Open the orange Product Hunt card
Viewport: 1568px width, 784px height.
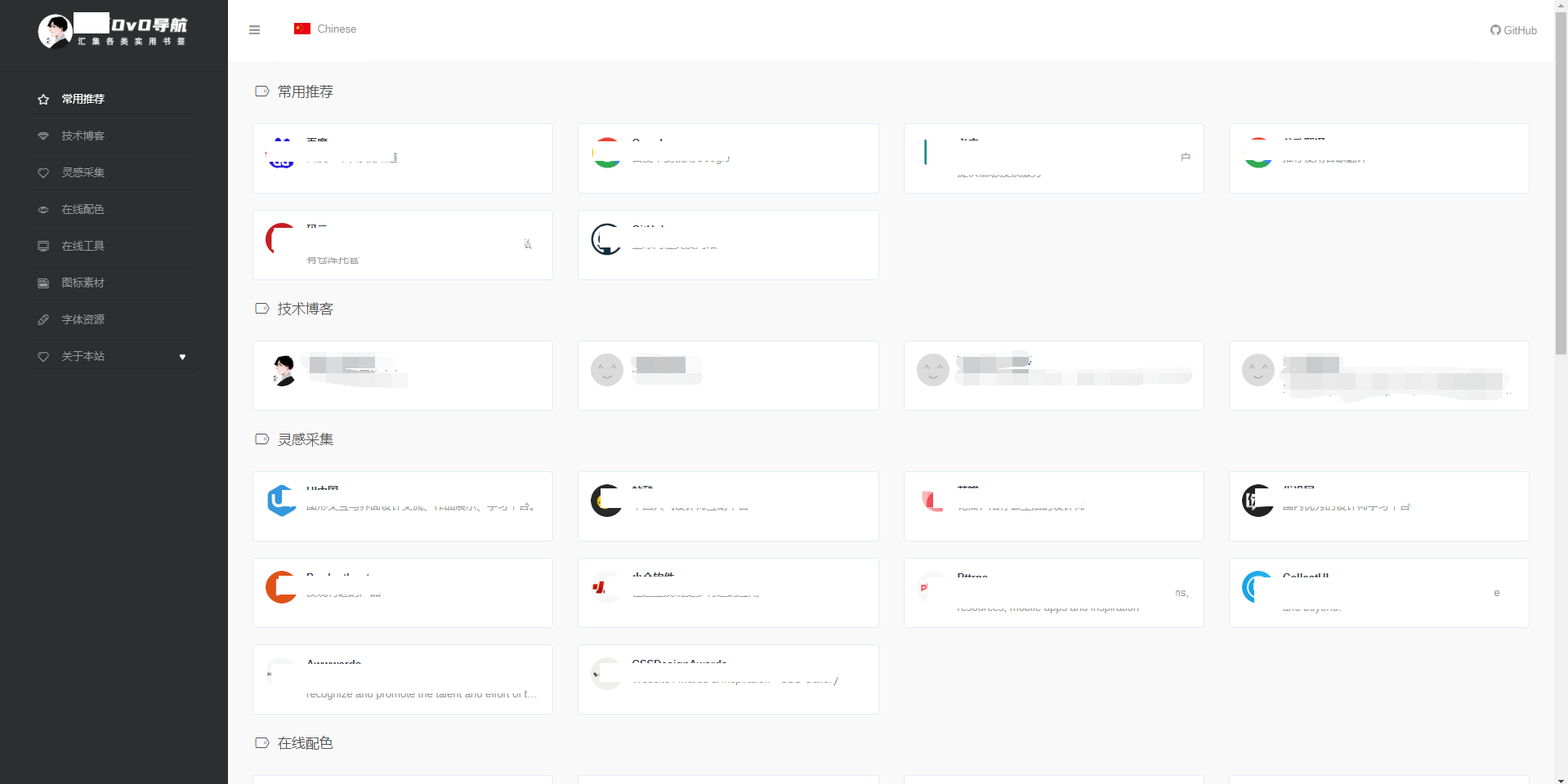click(x=403, y=593)
